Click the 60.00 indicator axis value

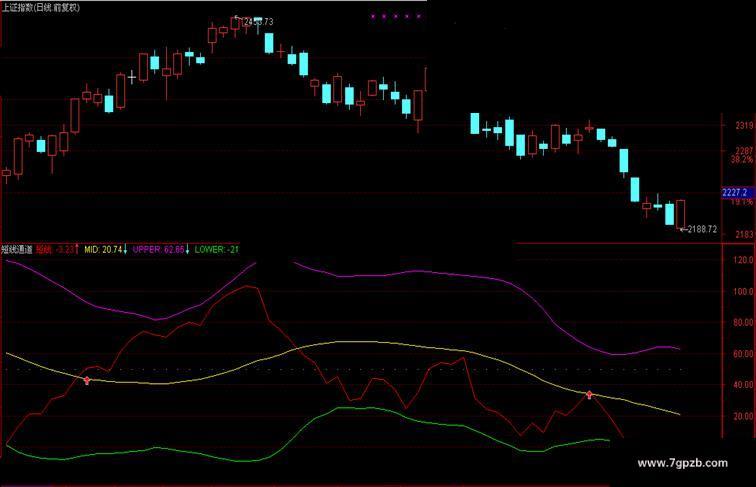tap(743, 353)
